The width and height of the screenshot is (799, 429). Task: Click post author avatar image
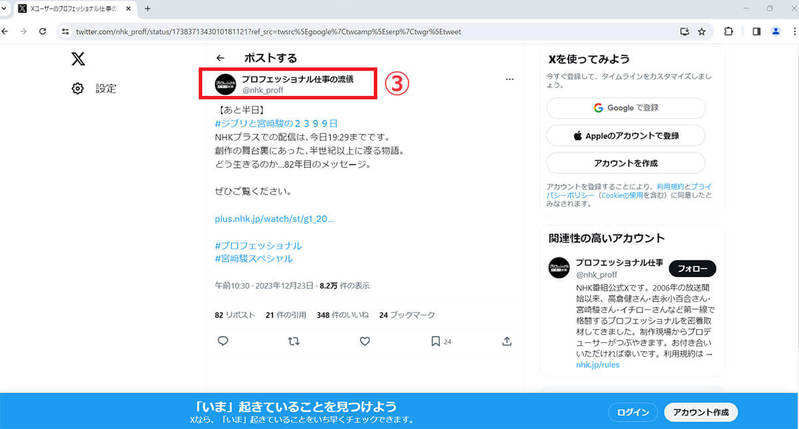225,84
